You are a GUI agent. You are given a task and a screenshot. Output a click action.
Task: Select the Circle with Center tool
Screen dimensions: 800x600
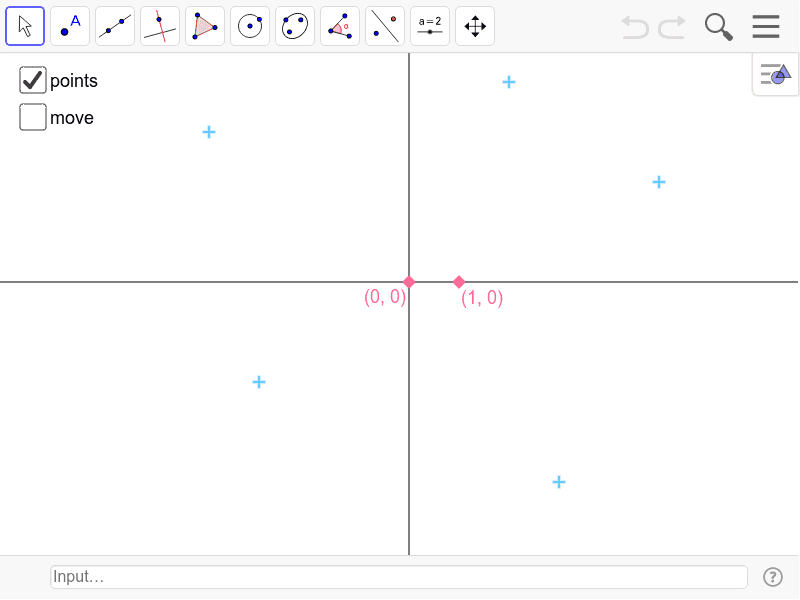[x=250, y=26]
